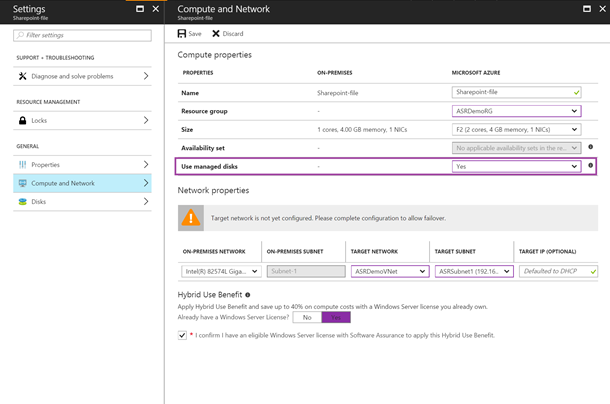Close the Settings blade
This screenshot has width=610, height=404.
156,9
